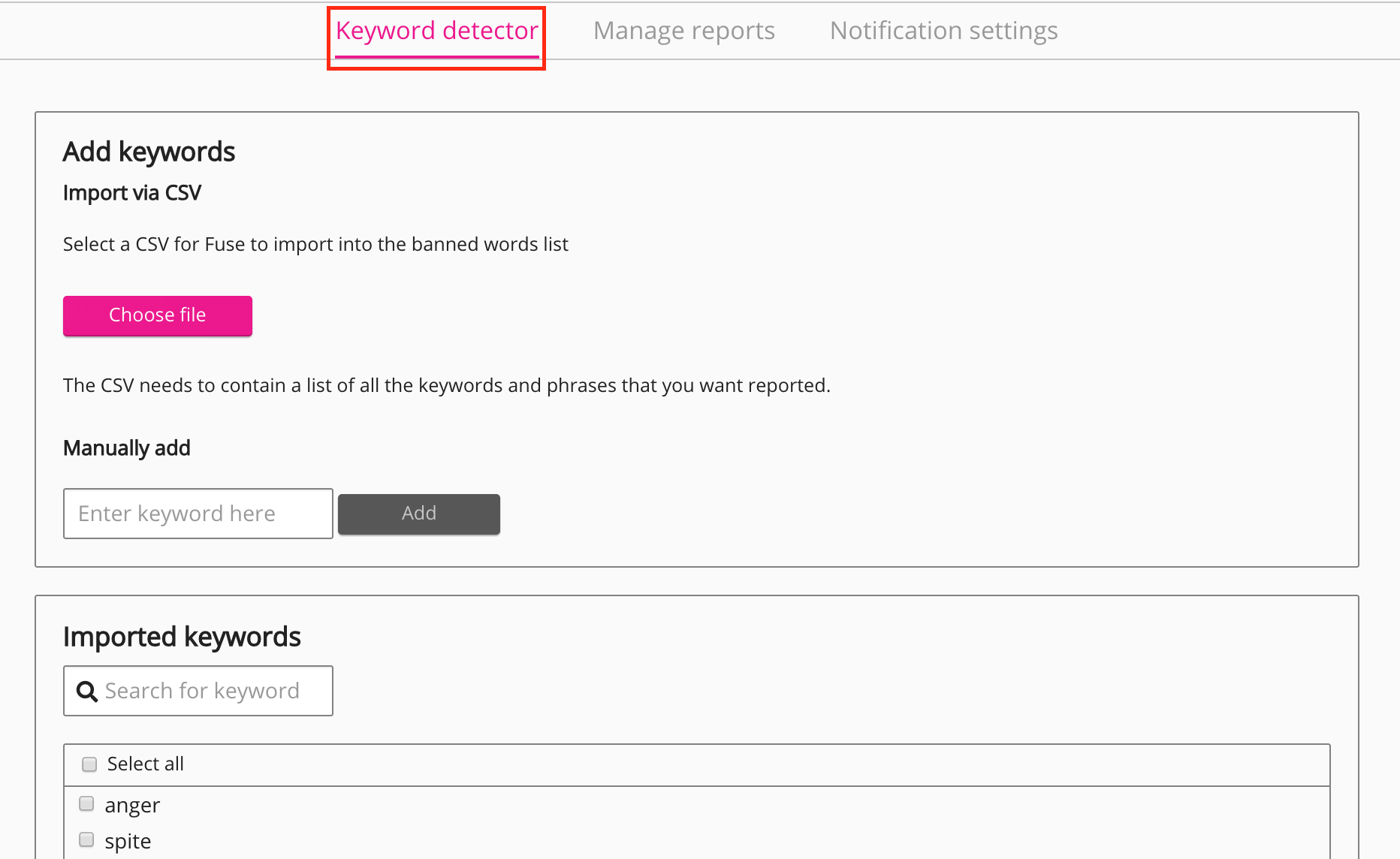Check the box next to anger

coord(87,804)
